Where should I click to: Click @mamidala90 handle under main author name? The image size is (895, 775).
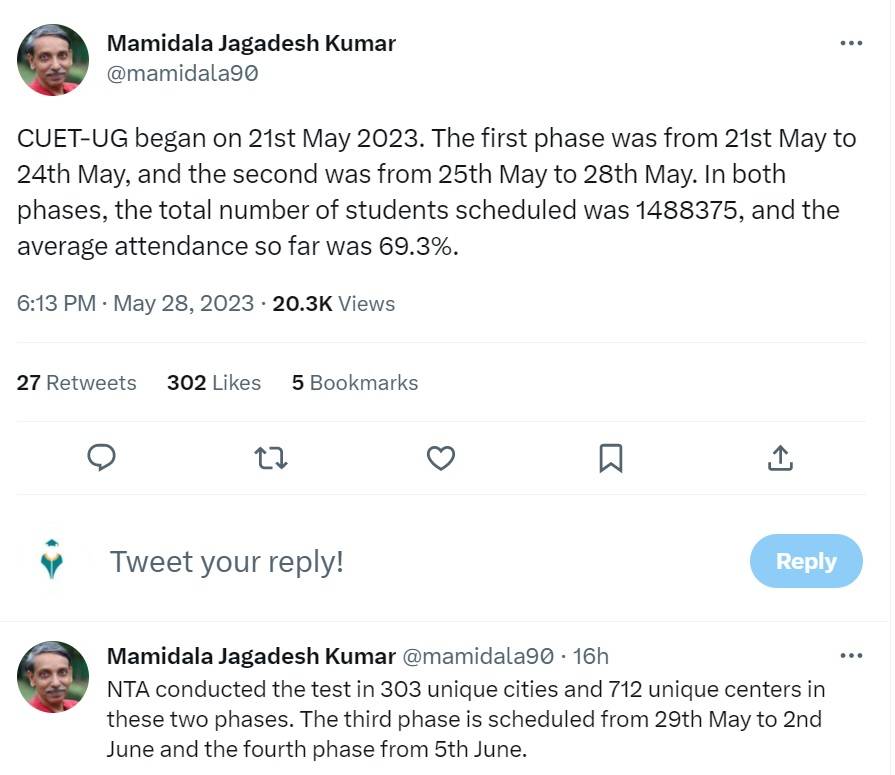click(x=182, y=74)
